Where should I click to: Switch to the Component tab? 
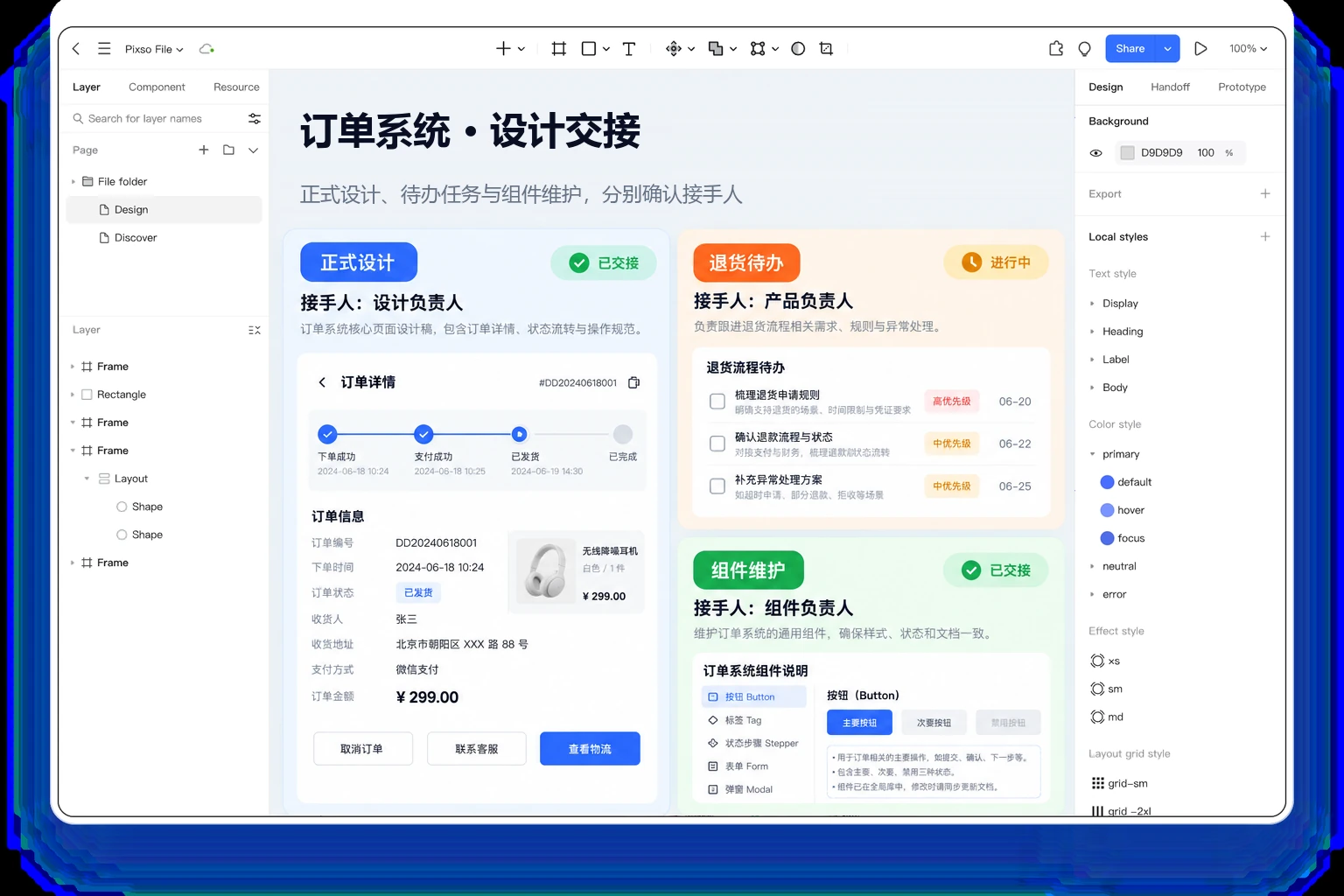click(157, 87)
